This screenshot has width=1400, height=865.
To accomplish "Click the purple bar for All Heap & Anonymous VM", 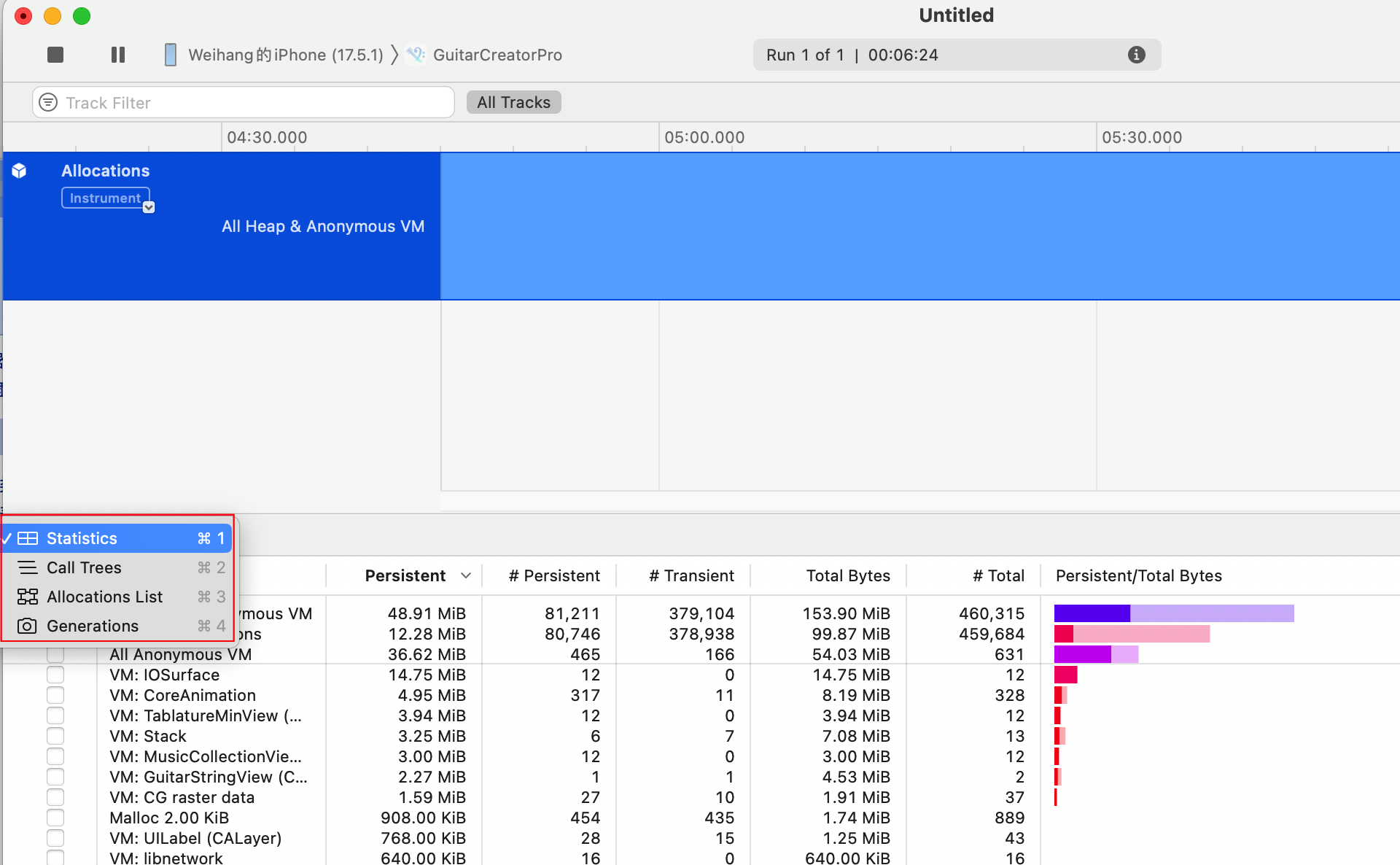I will point(1092,613).
